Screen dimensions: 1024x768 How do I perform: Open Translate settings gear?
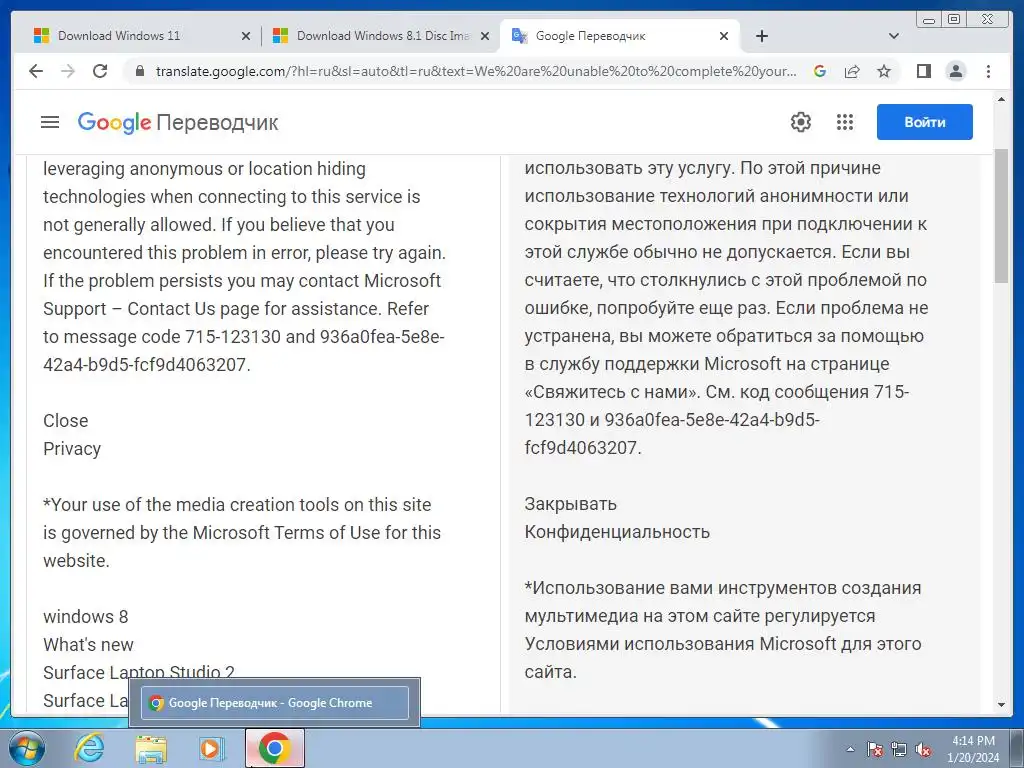pos(801,122)
